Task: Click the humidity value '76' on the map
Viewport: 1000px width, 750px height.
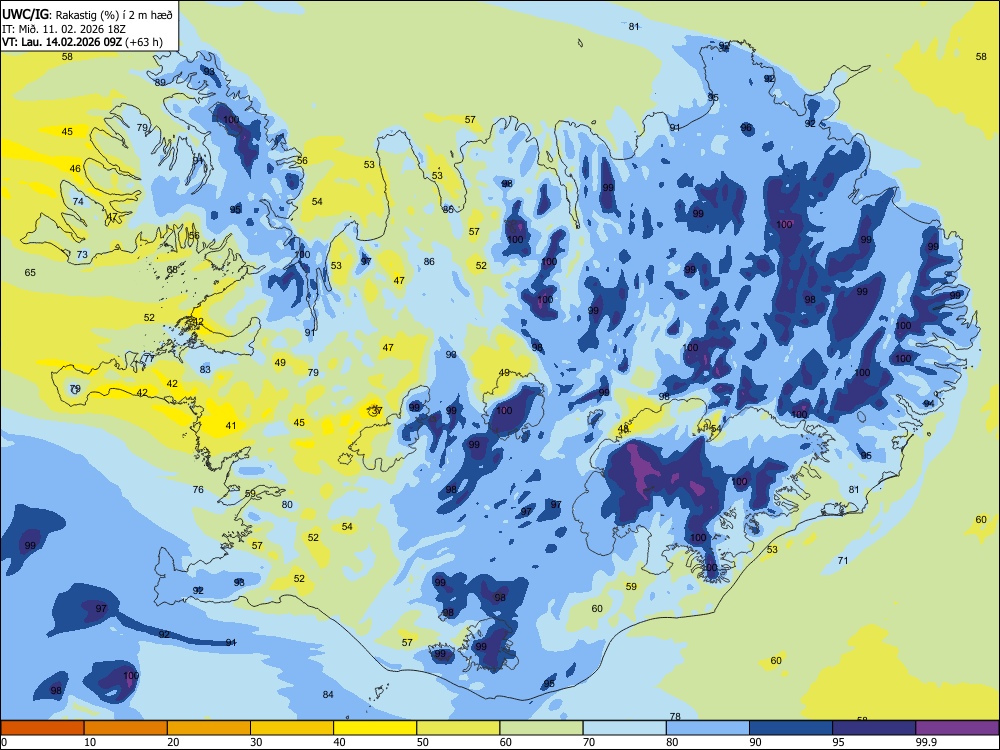Action: click(198, 489)
